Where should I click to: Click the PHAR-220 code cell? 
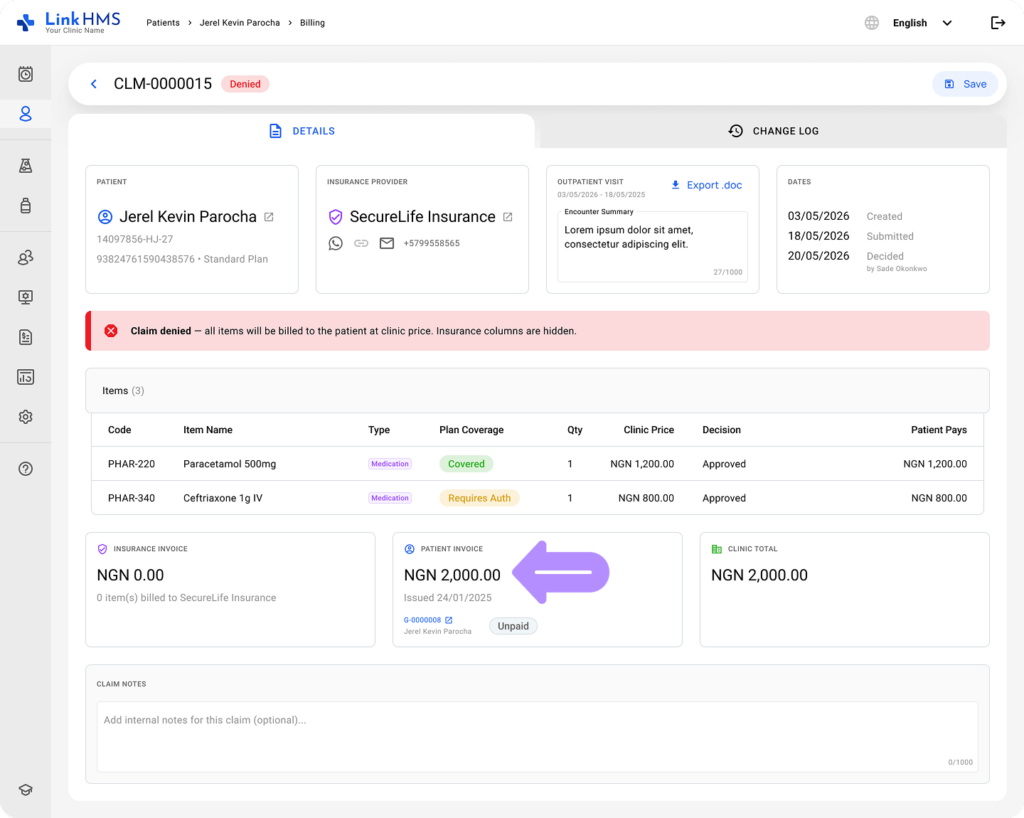tap(131, 464)
